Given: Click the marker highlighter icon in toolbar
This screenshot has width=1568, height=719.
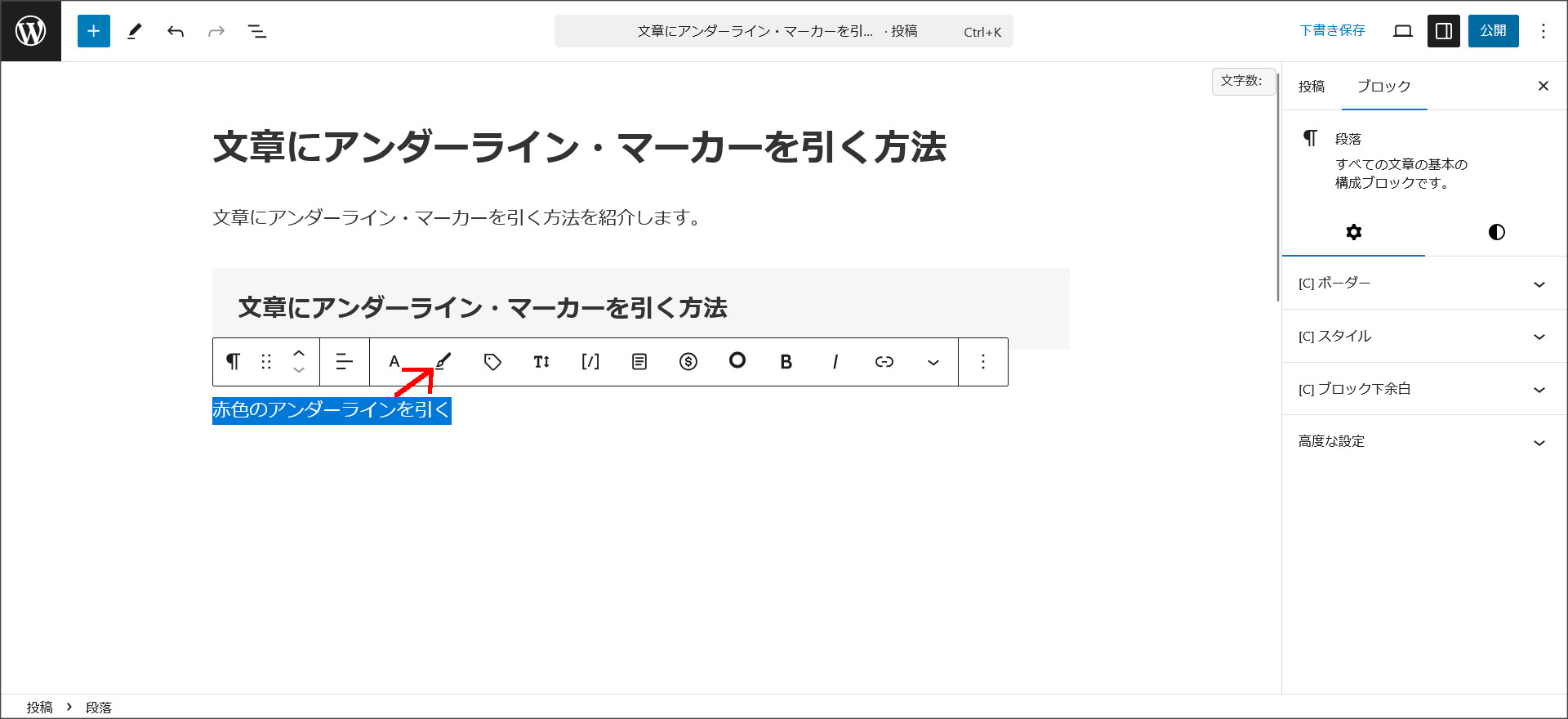Looking at the screenshot, I should pos(443,361).
